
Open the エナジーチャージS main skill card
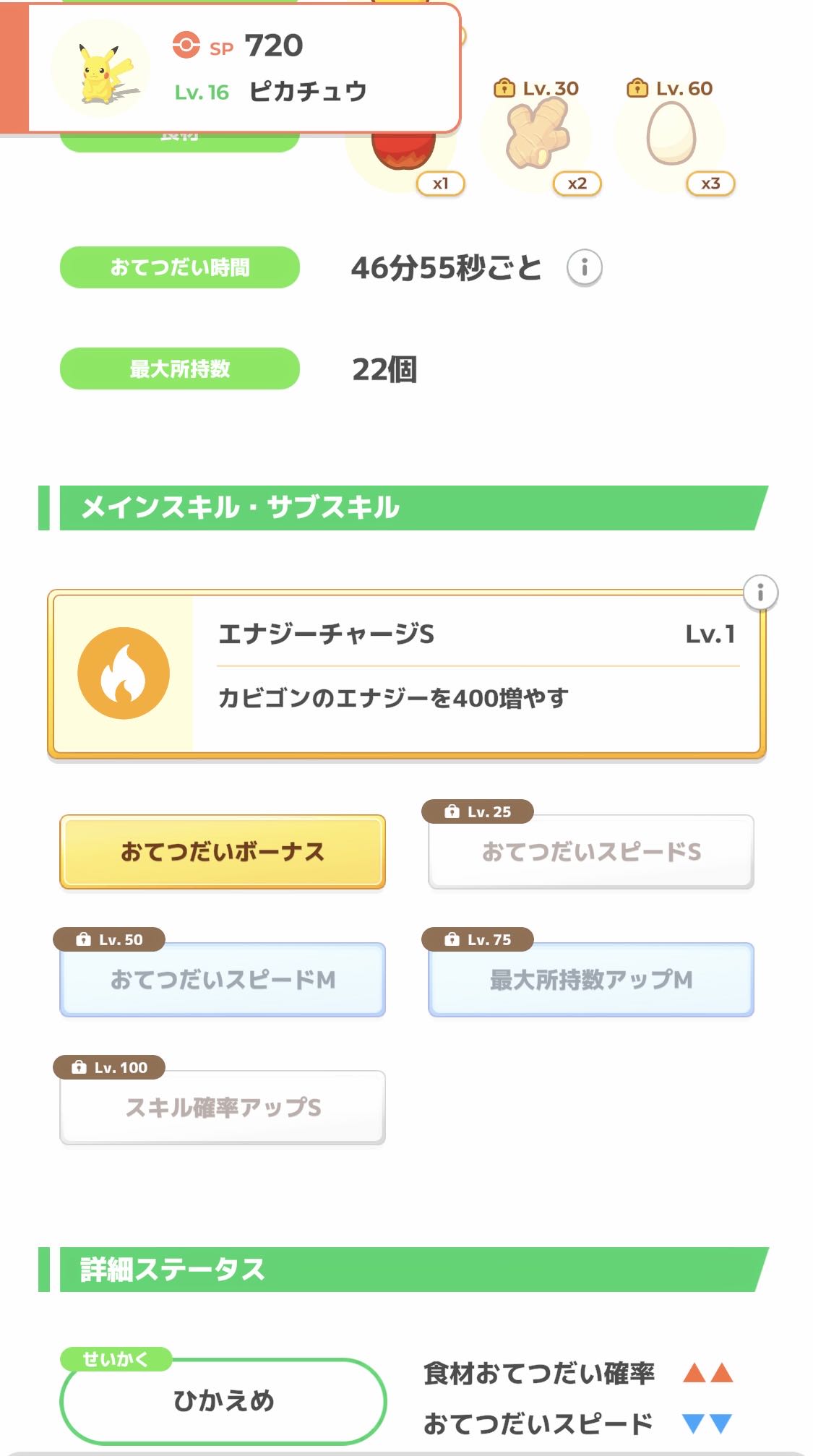pyautogui.click(x=477, y=673)
